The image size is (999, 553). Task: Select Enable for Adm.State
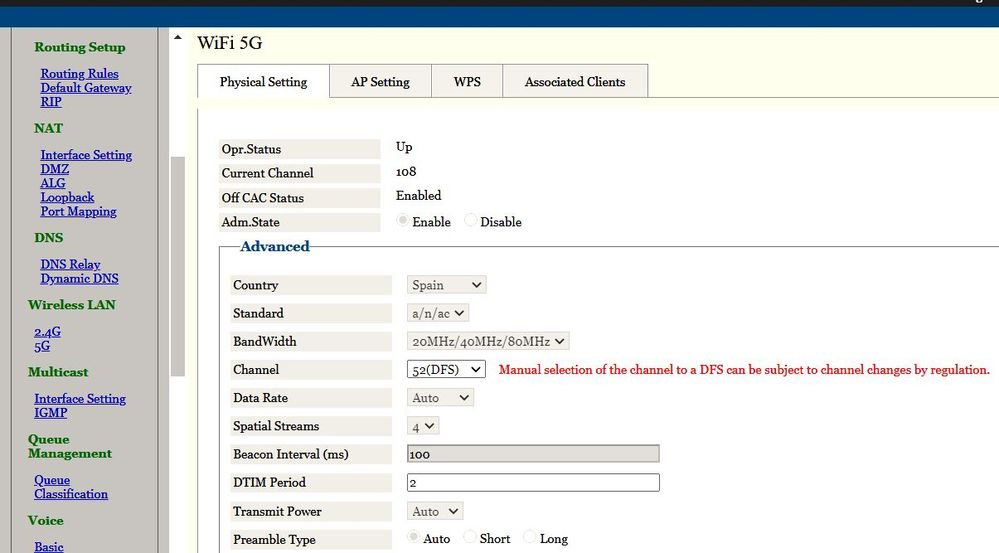[403, 221]
